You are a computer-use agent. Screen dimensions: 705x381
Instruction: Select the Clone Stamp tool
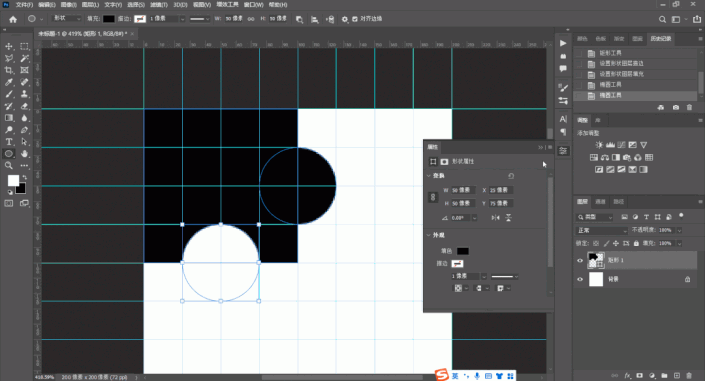point(24,94)
